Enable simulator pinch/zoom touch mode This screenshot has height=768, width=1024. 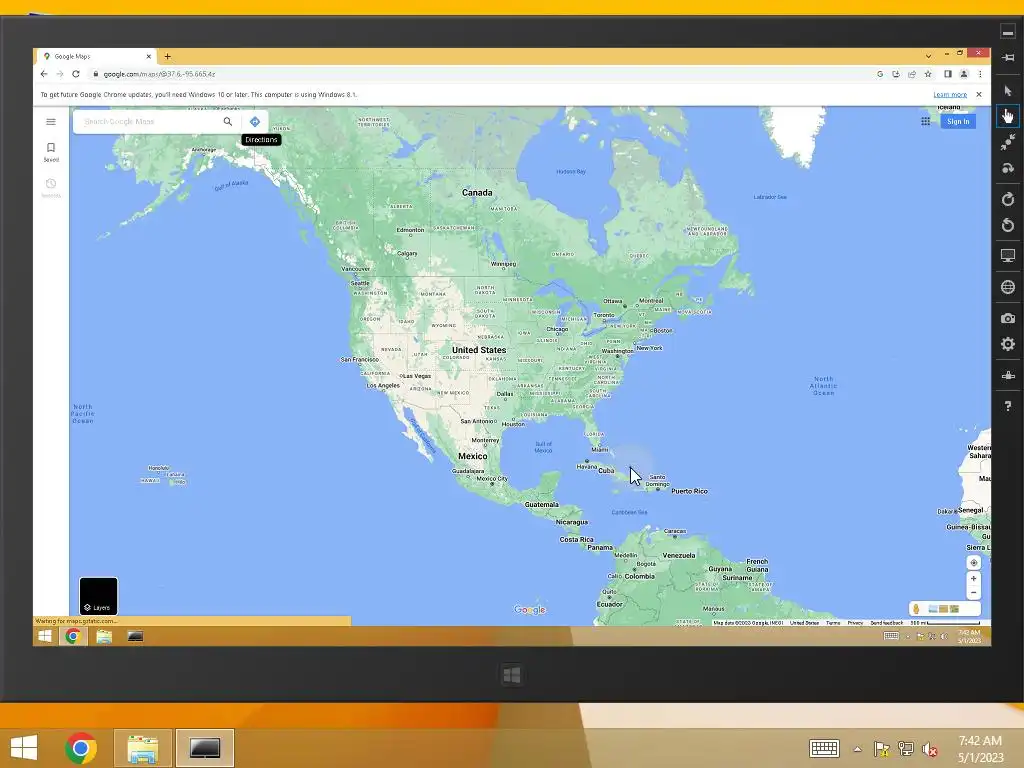tap(1008, 142)
